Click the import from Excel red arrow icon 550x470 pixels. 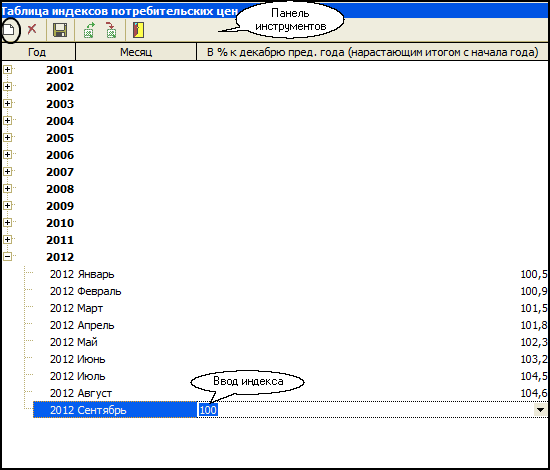coord(111,30)
